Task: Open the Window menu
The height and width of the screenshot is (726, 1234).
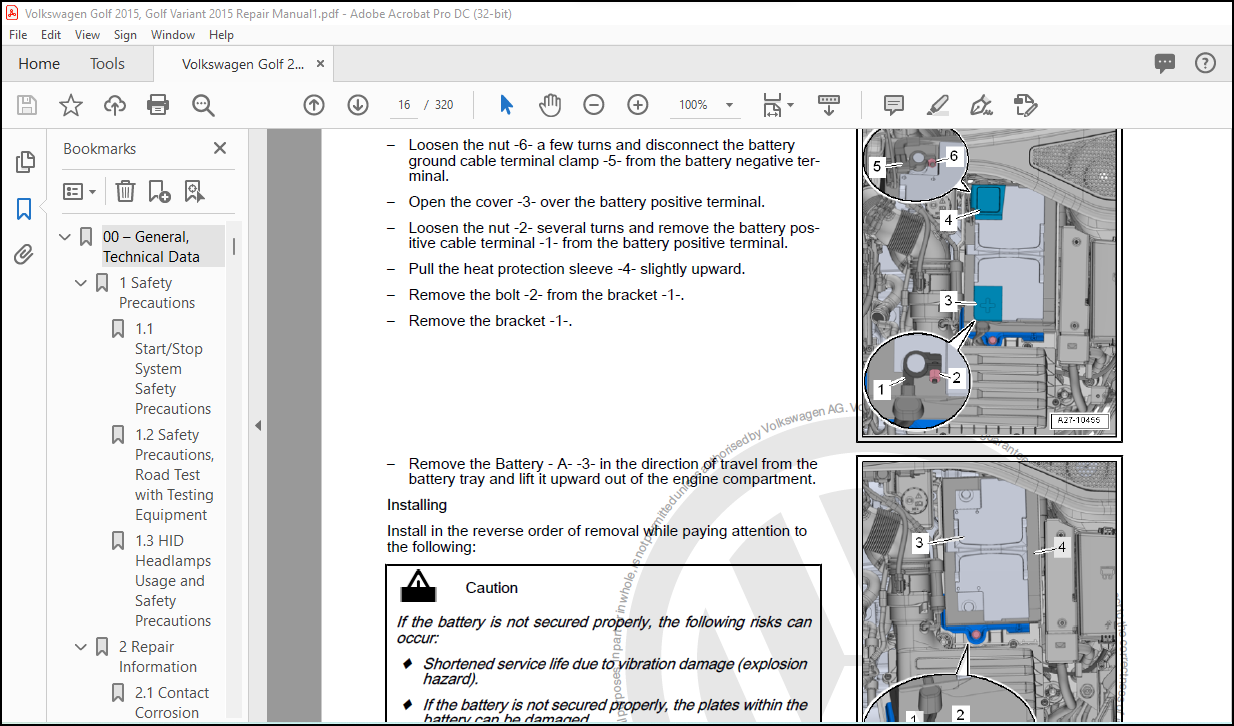Action: [173, 34]
